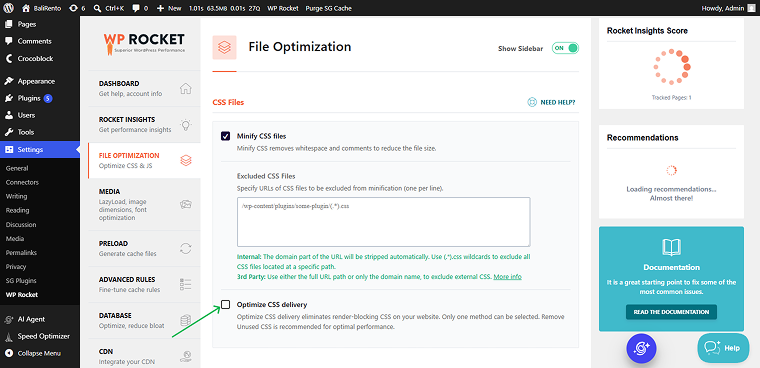Go to Rocket Insights tab
Screen dimensions: 760x368
[144, 125]
